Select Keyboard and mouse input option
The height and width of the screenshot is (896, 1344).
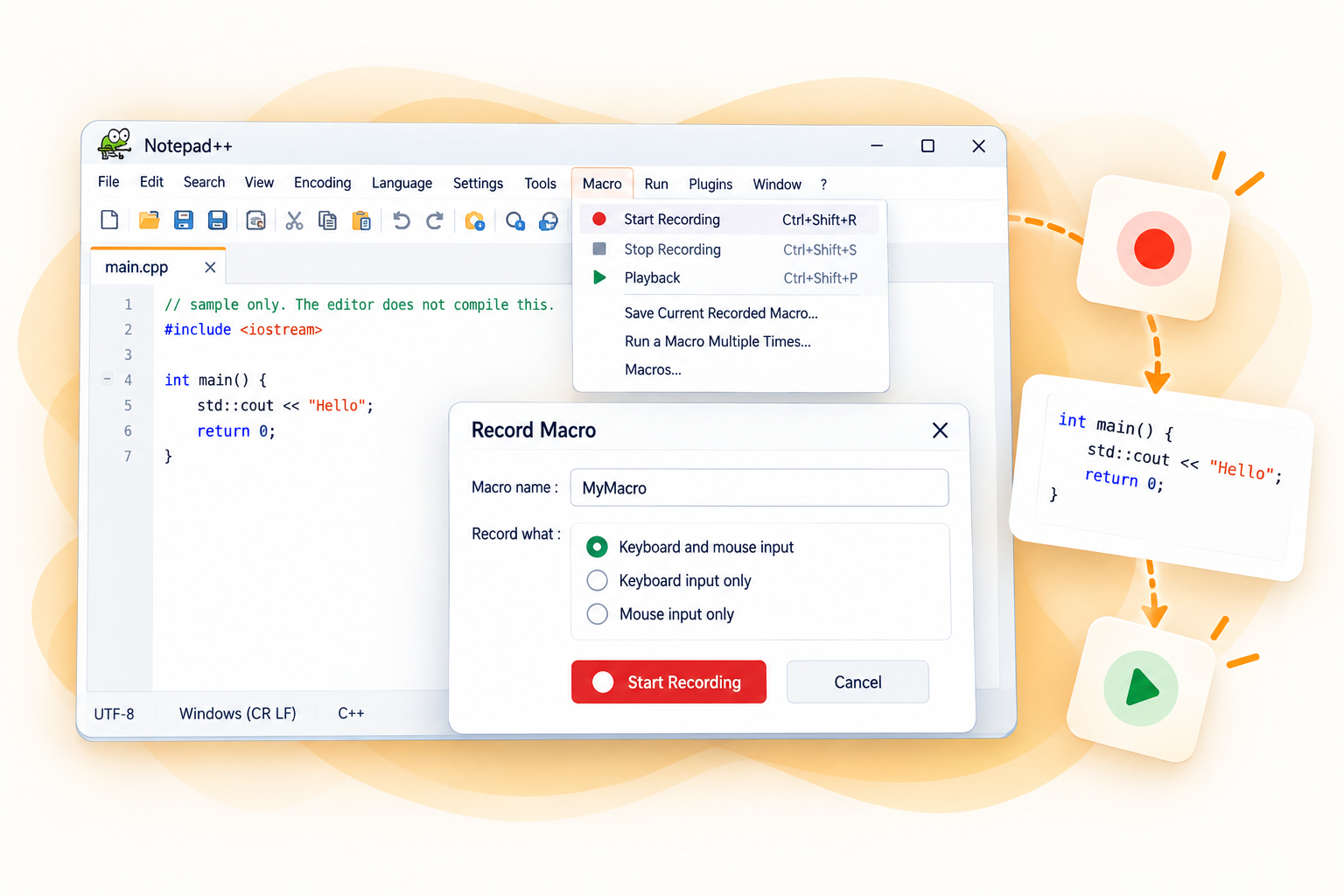coord(597,547)
